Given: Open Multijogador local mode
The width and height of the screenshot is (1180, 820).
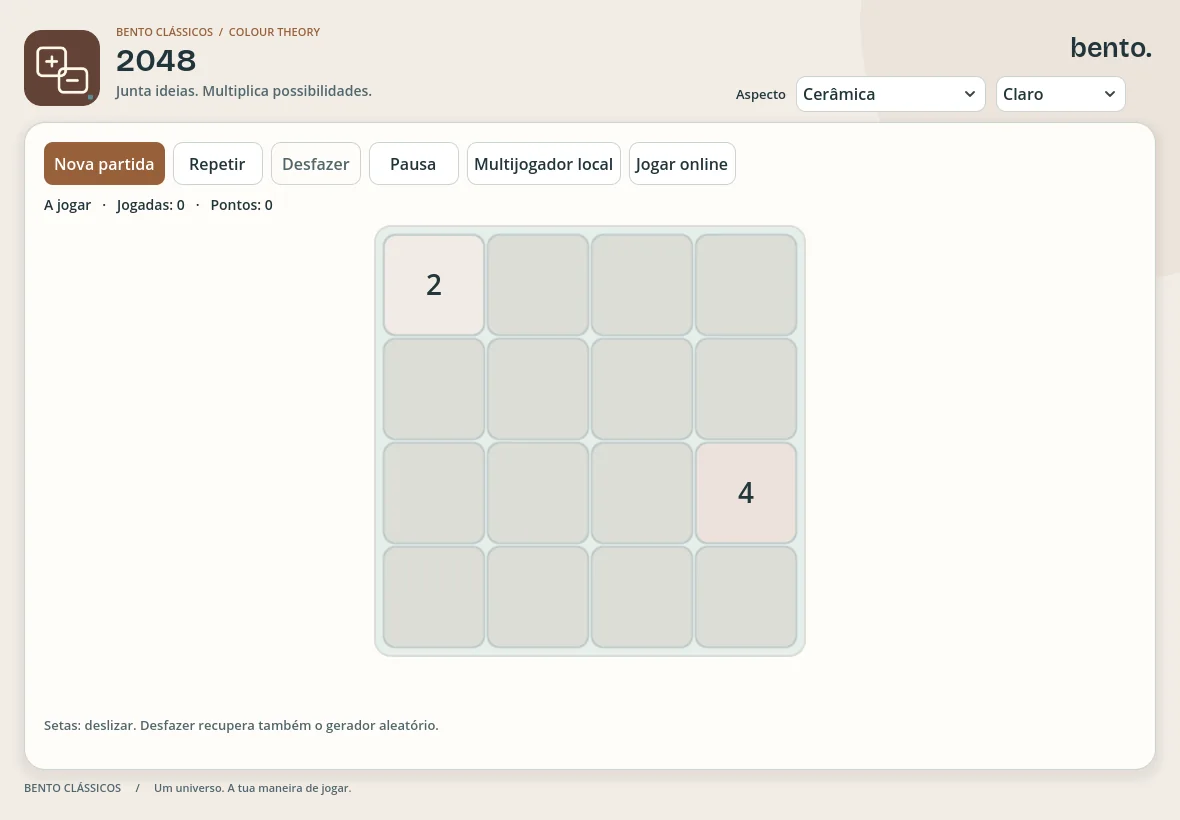Looking at the screenshot, I should pyautogui.click(x=543, y=163).
